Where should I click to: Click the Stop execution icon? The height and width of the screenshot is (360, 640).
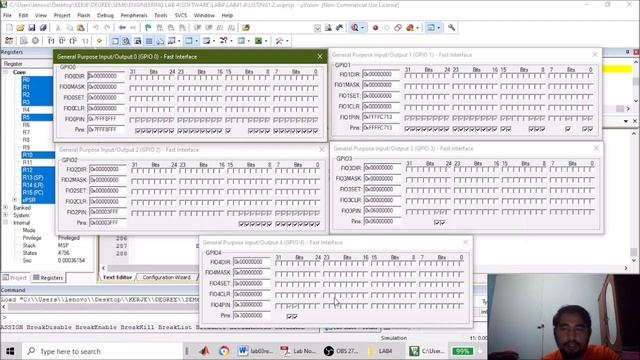pyautogui.click(x=36, y=41)
